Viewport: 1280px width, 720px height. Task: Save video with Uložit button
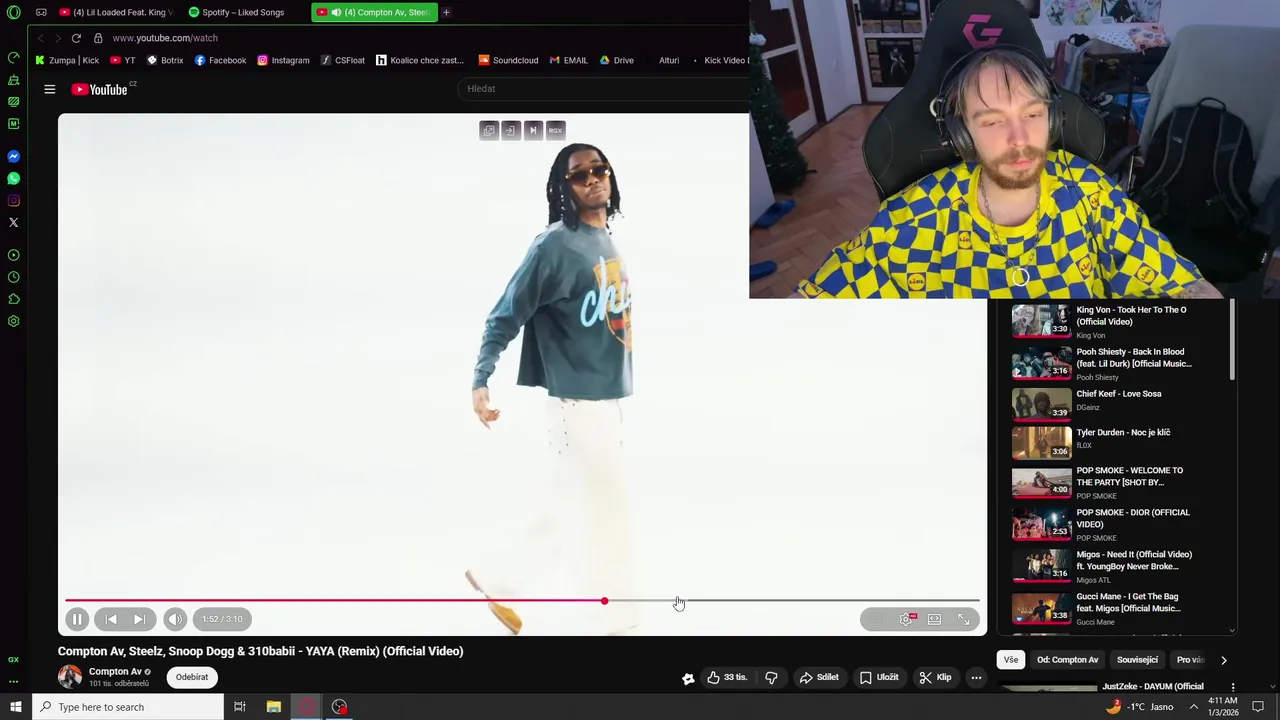point(879,677)
